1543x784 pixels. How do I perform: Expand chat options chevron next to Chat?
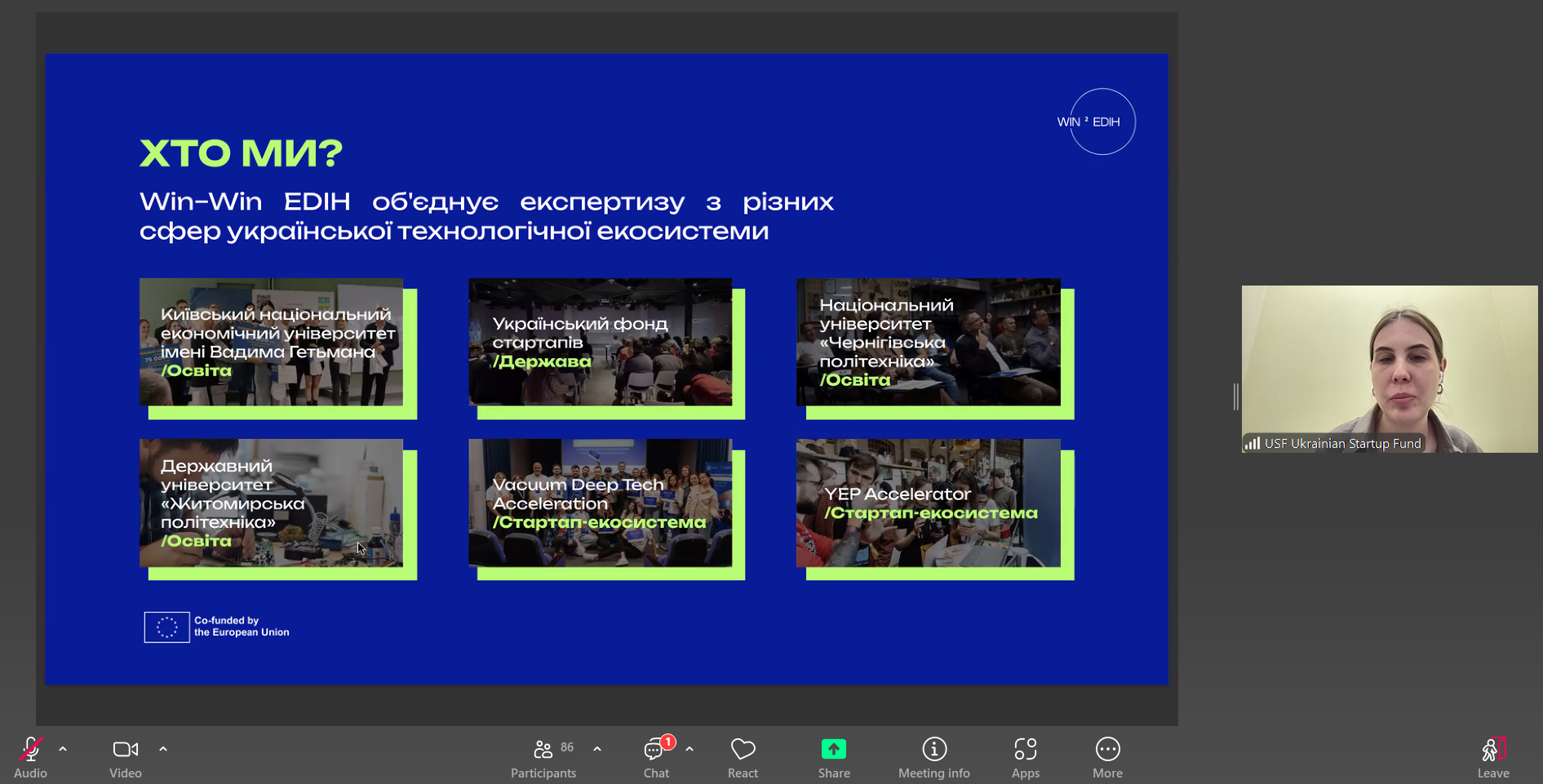(x=689, y=749)
